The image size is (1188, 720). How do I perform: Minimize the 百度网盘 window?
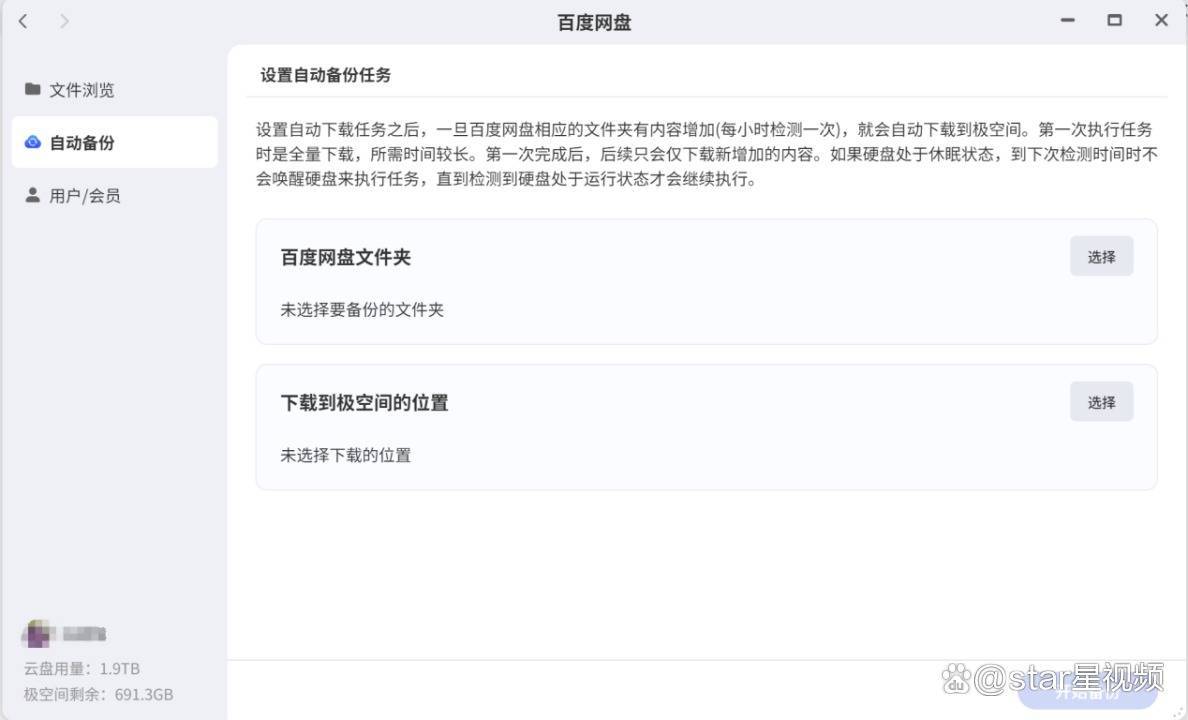[x=1068, y=20]
